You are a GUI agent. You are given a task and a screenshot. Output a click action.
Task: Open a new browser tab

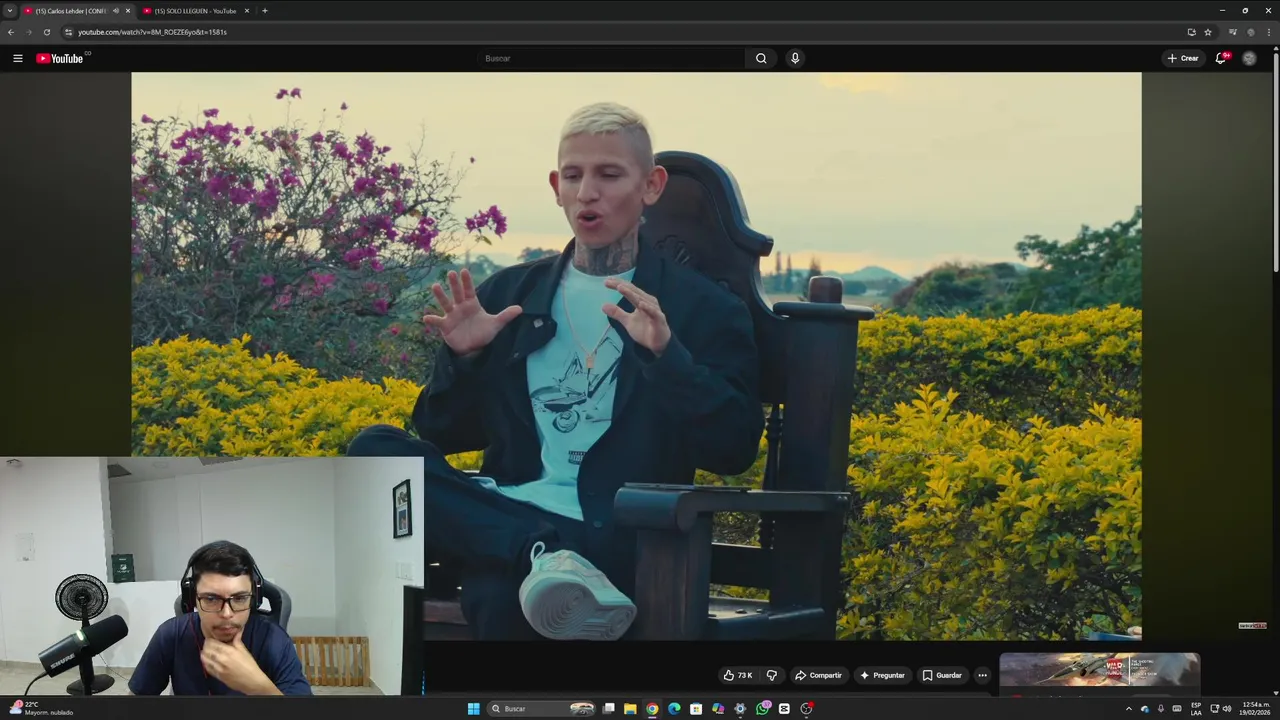265,11
